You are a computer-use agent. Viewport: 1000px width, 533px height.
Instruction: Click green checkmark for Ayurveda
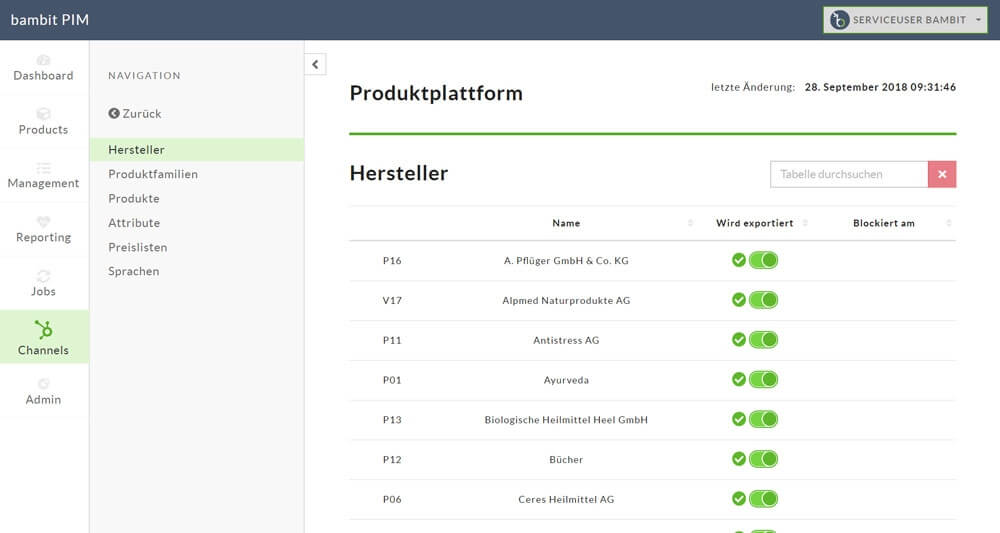[x=739, y=379]
